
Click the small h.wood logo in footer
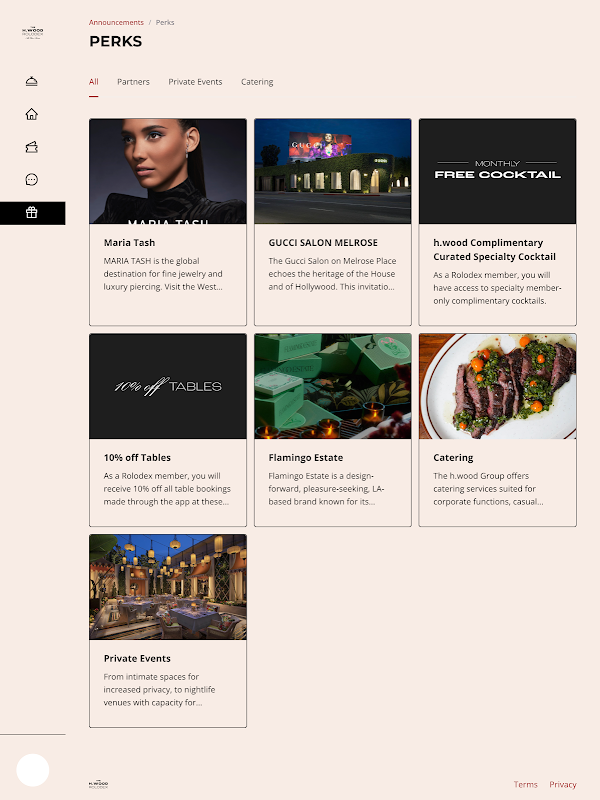pos(98,784)
